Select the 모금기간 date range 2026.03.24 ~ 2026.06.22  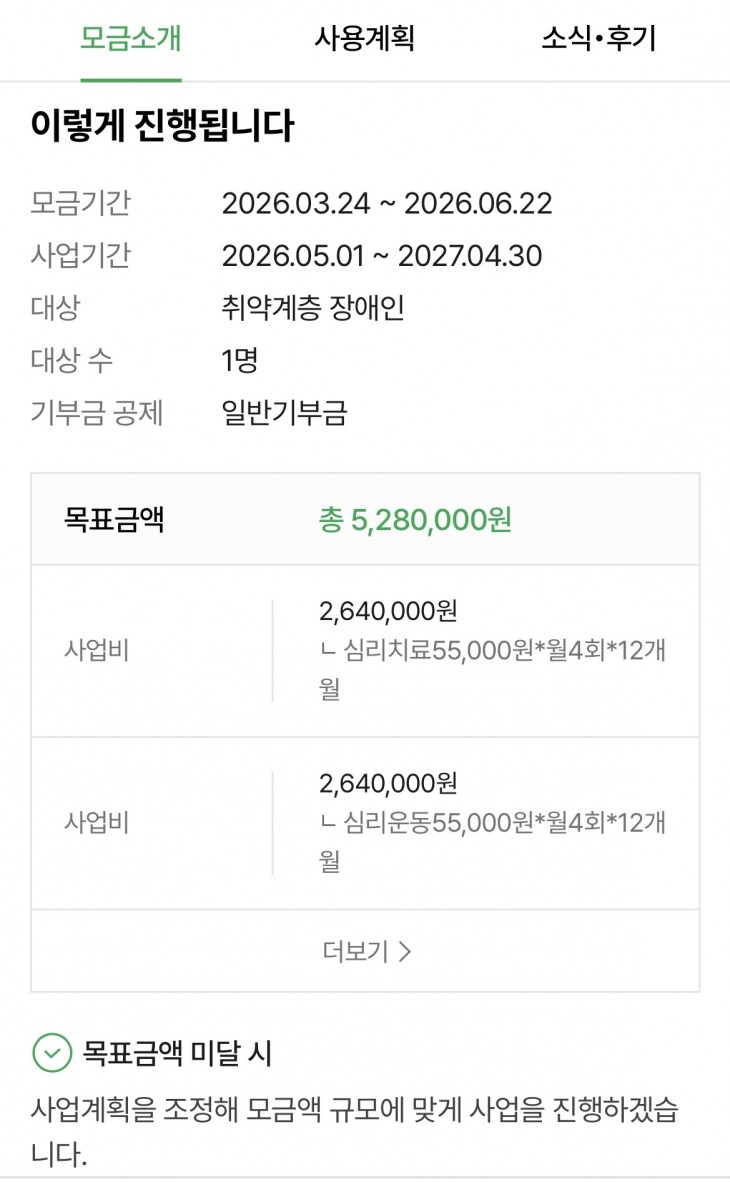coord(386,204)
